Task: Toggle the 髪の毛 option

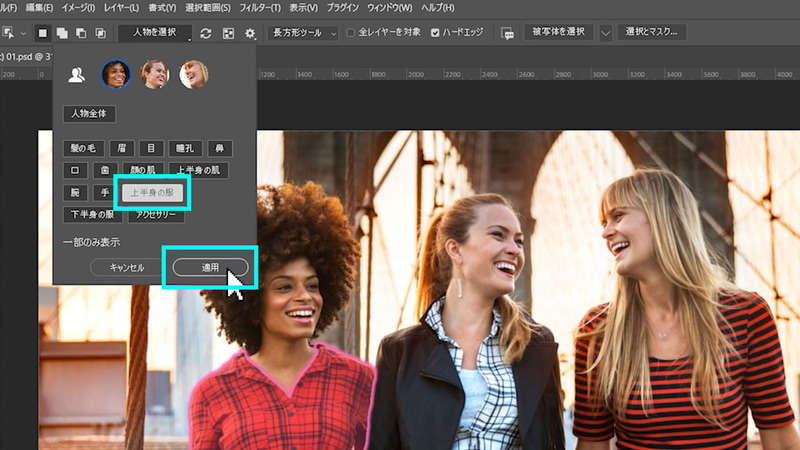Action: [x=84, y=148]
